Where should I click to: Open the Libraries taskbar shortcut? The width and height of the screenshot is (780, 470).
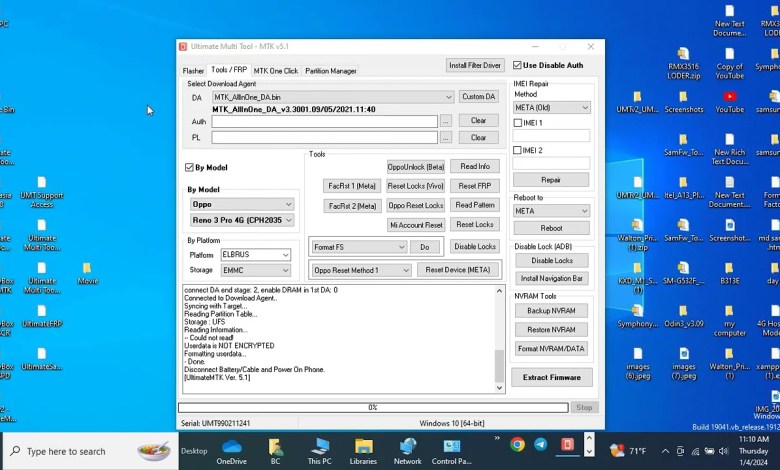pyautogui.click(x=363, y=451)
